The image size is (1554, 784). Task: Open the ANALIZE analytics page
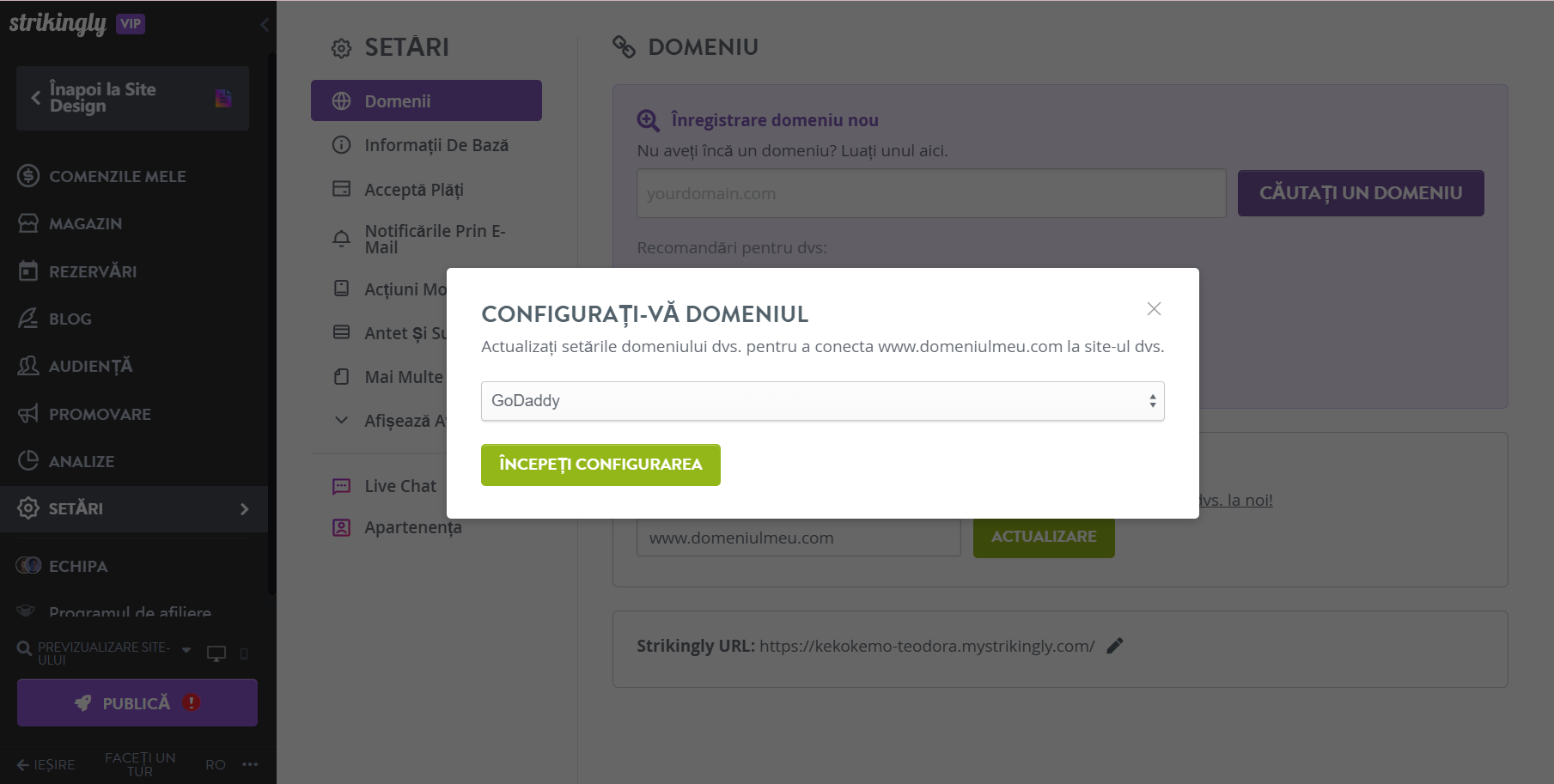point(82,461)
